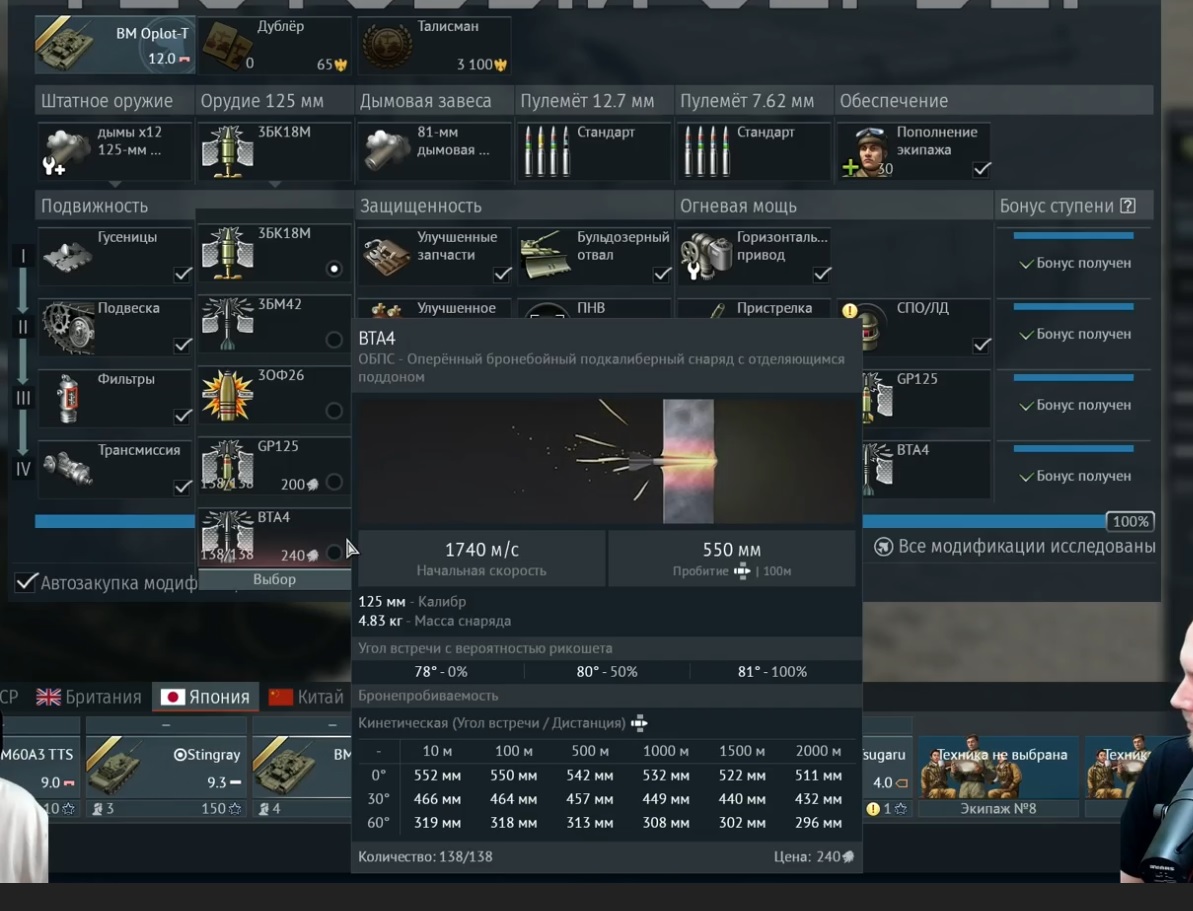Collapse the Орудие 125 мм dropdown arrow
This screenshot has width=1193, height=911.
pos(275,184)
